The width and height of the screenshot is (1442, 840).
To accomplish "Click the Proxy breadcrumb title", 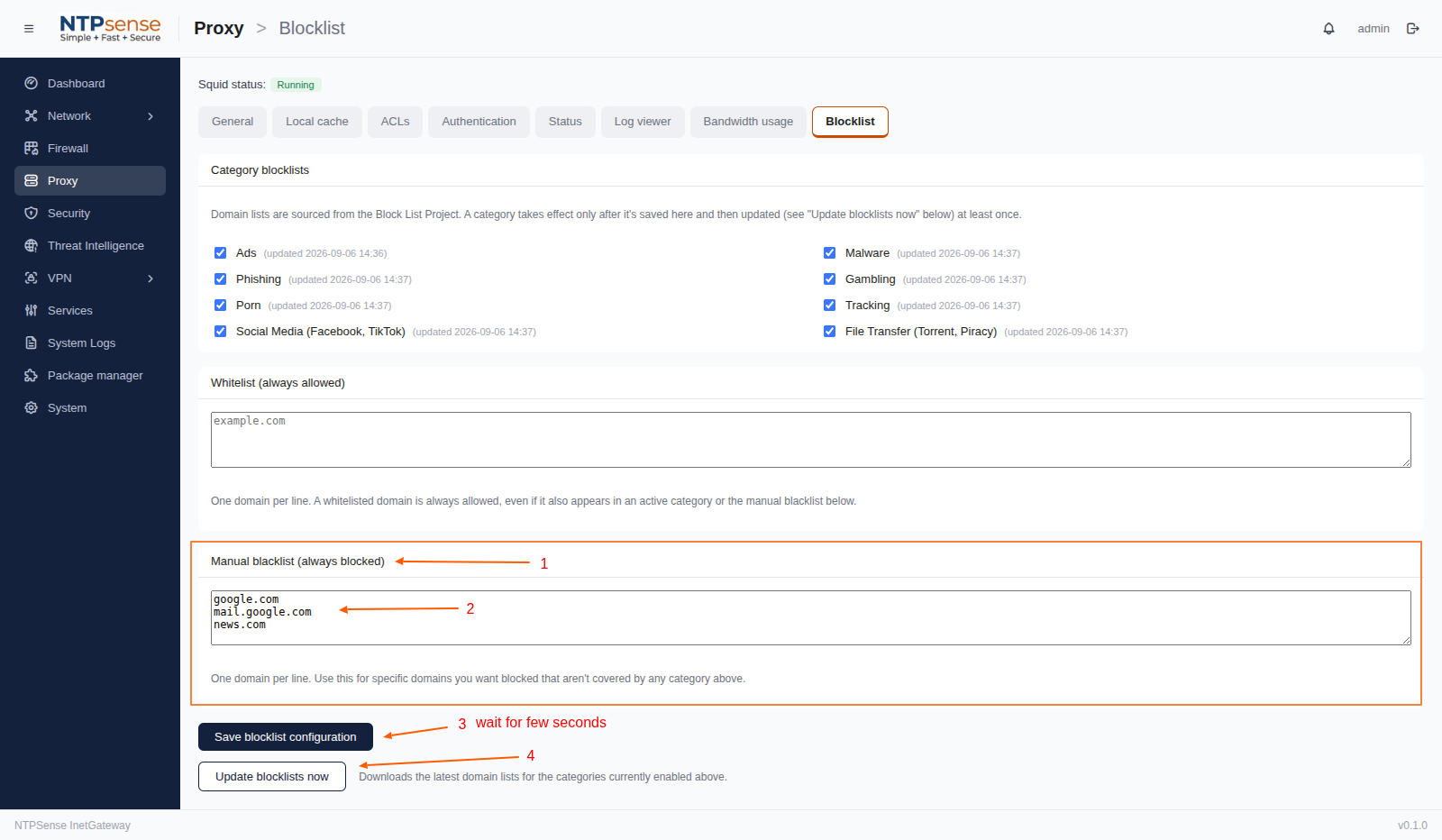I will 219,28.
